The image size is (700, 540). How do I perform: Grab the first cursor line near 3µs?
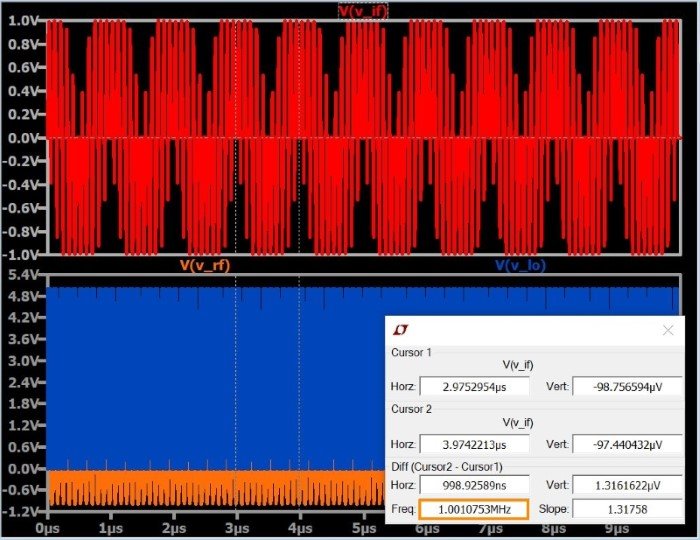(235, 200)
